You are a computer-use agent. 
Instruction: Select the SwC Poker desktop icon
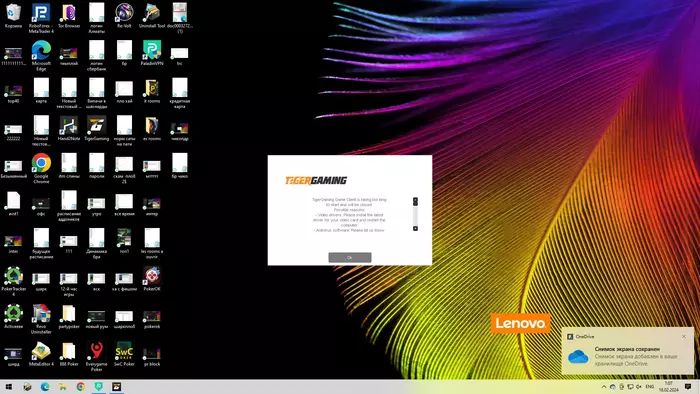coord(124,354)
